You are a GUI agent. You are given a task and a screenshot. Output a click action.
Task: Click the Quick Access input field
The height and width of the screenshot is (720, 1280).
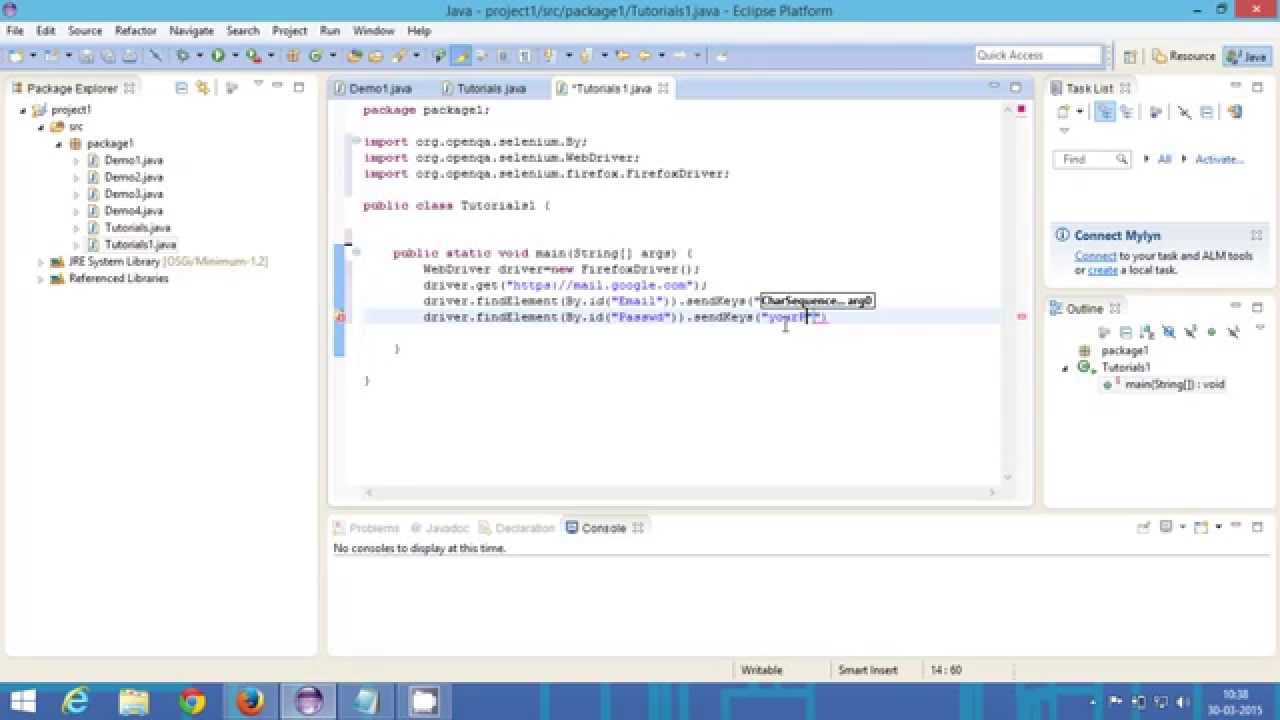tap(1038, 55)
